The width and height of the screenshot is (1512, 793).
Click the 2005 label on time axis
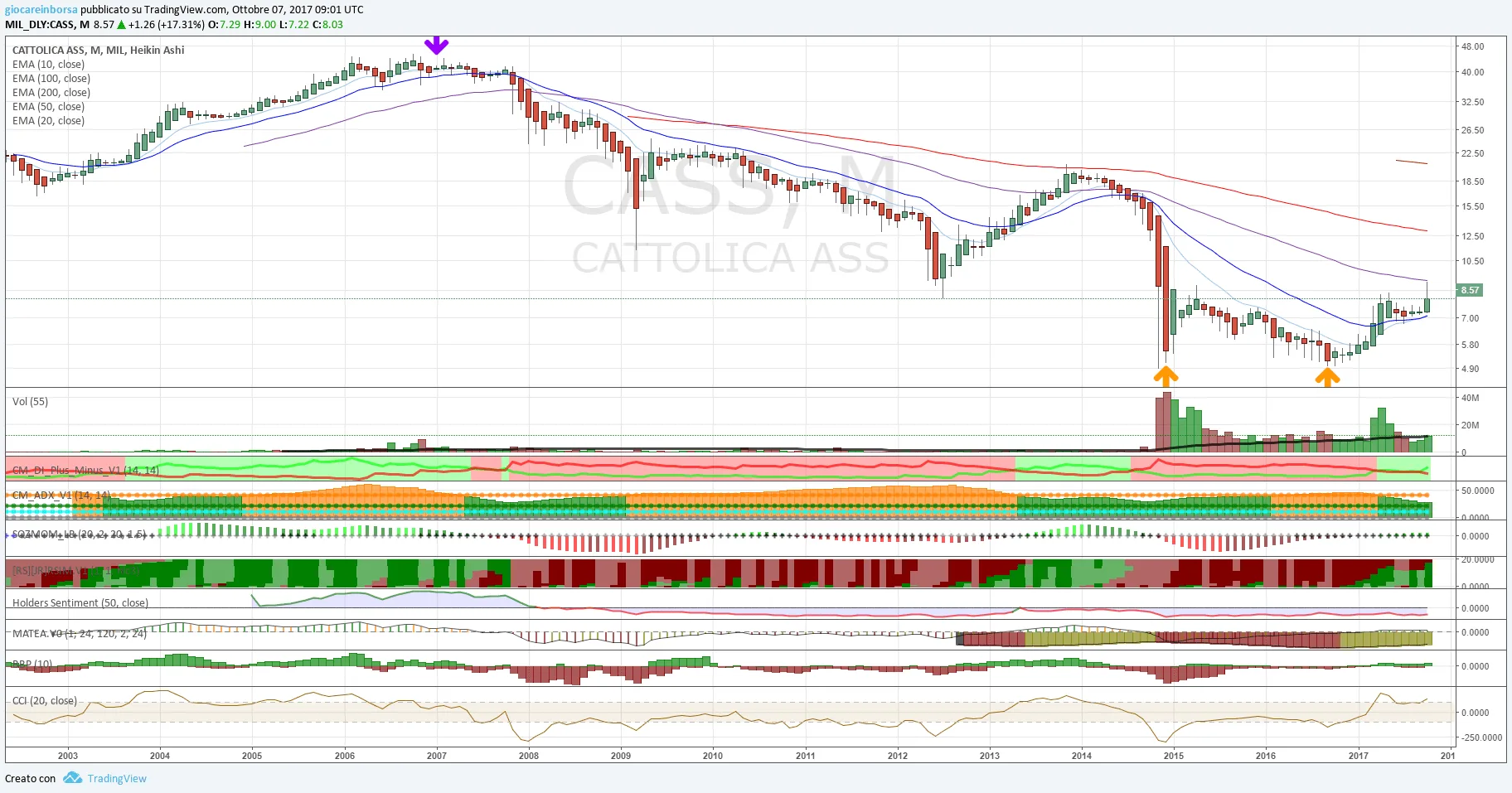coord(252,756)
